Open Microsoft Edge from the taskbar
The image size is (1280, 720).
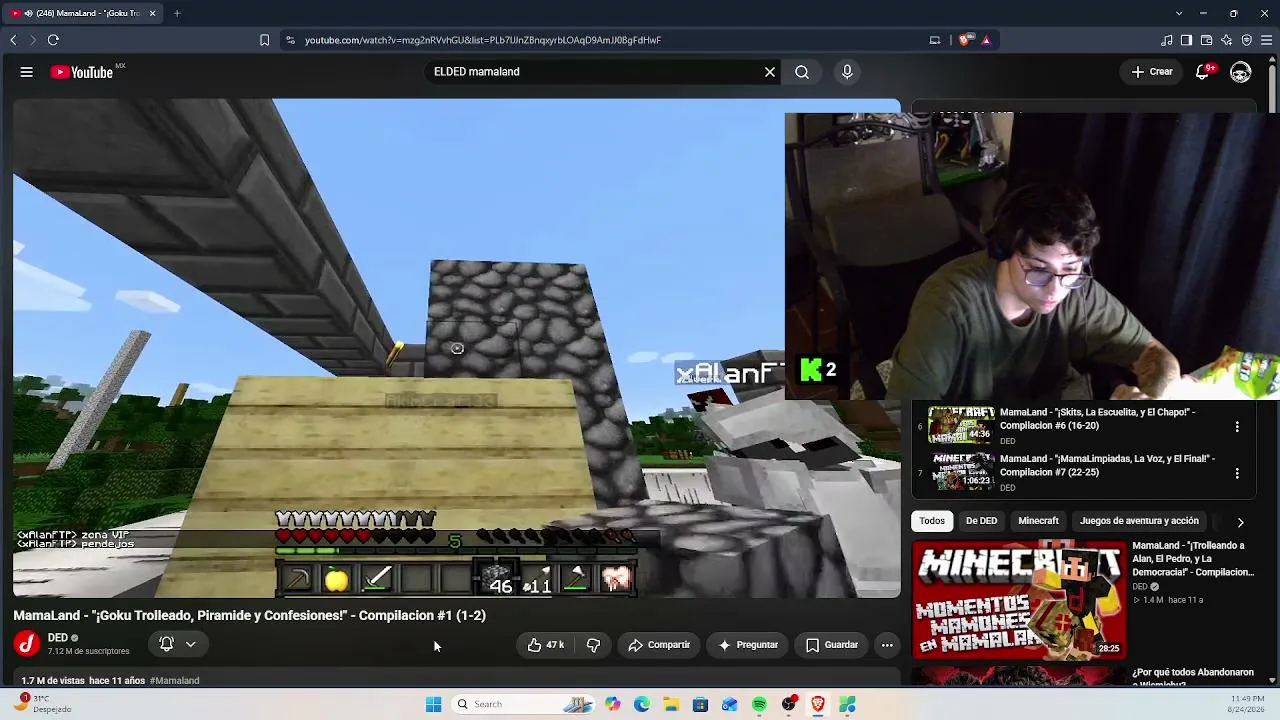coord(642,704)
